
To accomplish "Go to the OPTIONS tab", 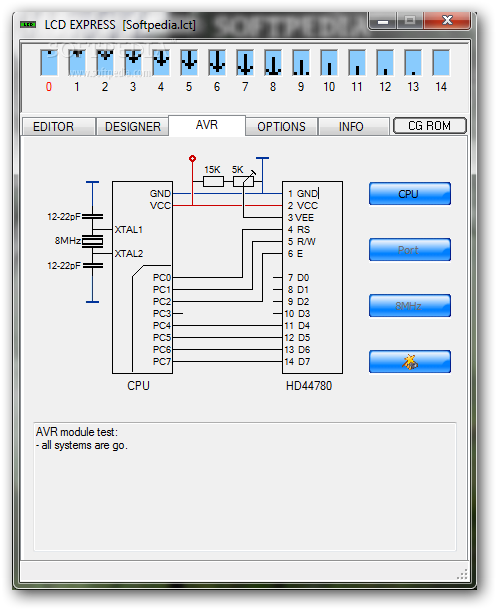I will click(x=282, y=126).
